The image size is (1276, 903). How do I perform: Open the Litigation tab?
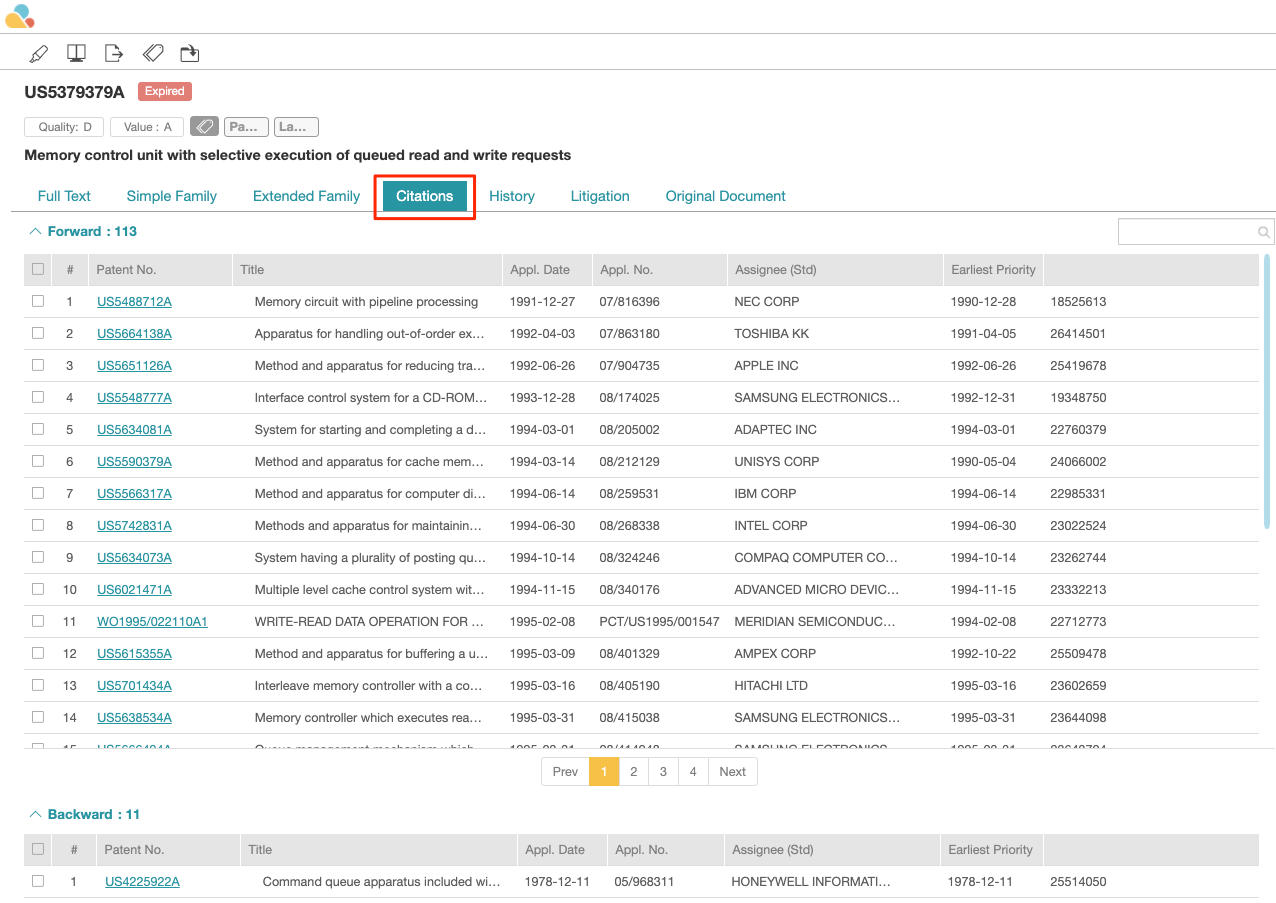(x=600, y=196)
